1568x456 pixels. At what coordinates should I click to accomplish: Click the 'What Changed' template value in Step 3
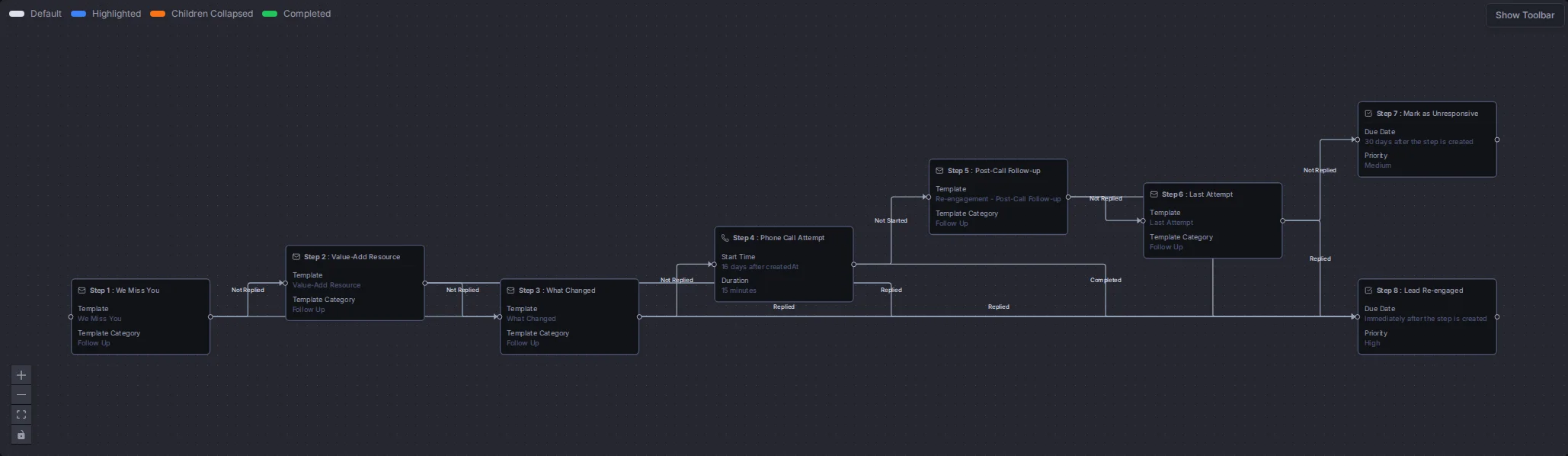pos(531,319)
